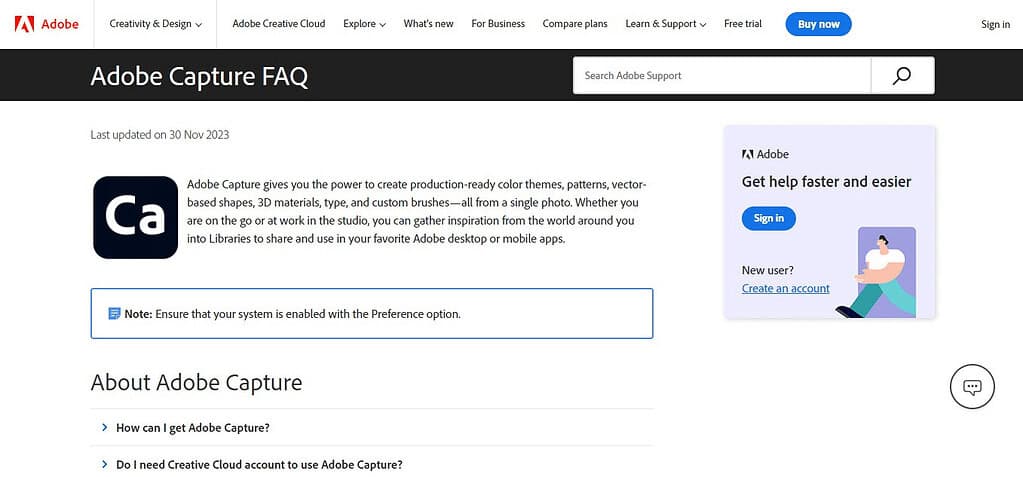Image resolution: width=1023 pixels, height=477 pixels.
Task: Click the Adobe Capture FAQ title
Action: pyautogui.click(x=199, y=76)
